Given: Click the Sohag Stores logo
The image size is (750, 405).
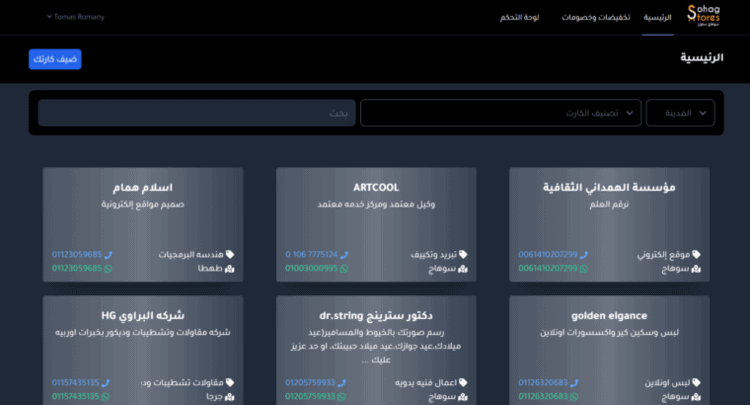Looking at the screenshot, I should [x=703, y=15].
